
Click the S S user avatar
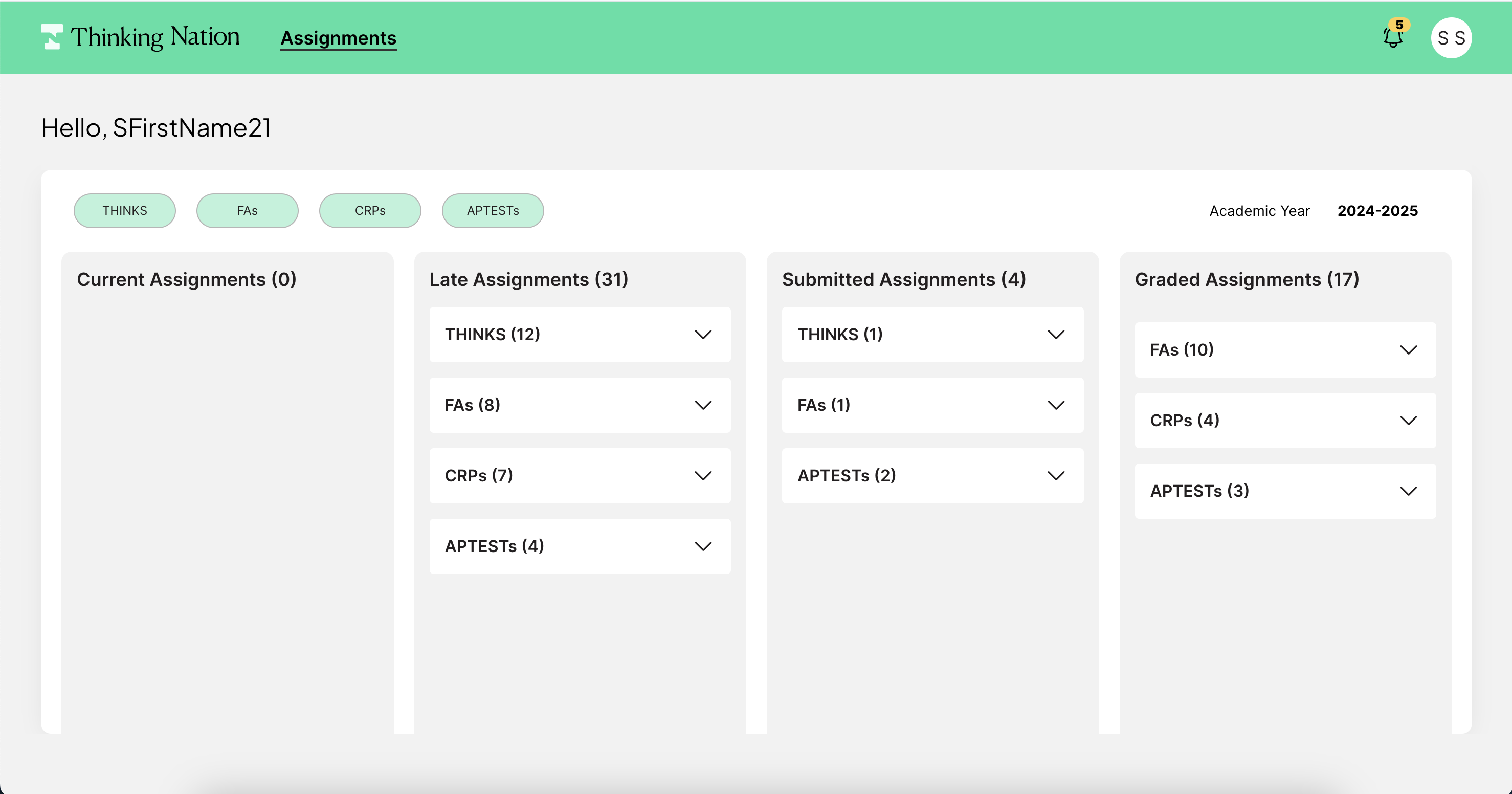1451,38
